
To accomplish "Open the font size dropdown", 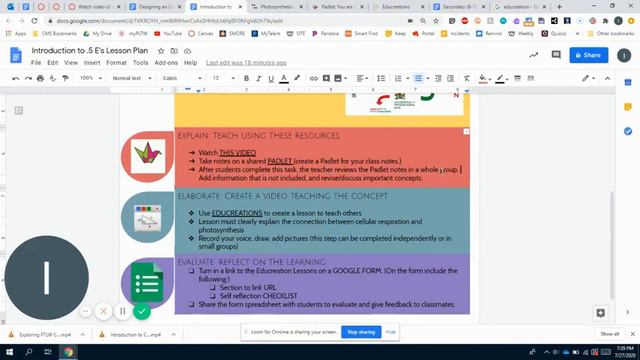I will (x=223, y=78).
